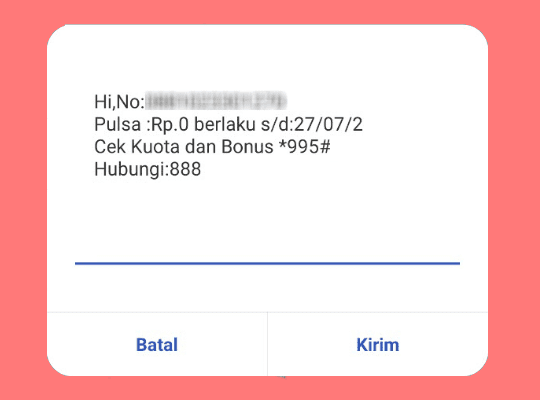The image size is (540, 400).
Task: Click the divider between Batal and Kirim
Action: pos(267,344)
